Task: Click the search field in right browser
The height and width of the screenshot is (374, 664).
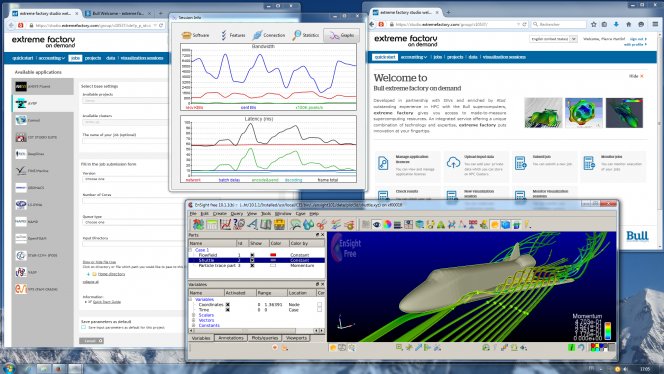Action: (x=558, y=25)
